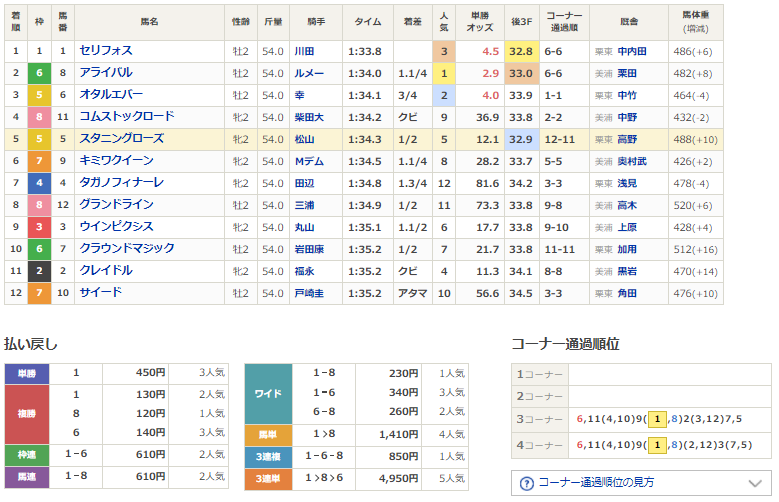Click the 3コーナー passing order text
Viewport: 779px width, 502px height.
pos(659,419)
